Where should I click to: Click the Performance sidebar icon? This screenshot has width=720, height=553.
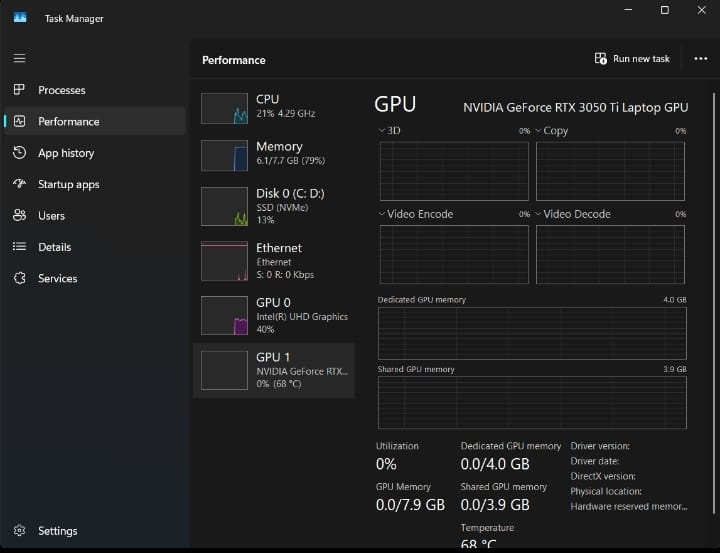[x=19, y=121]
